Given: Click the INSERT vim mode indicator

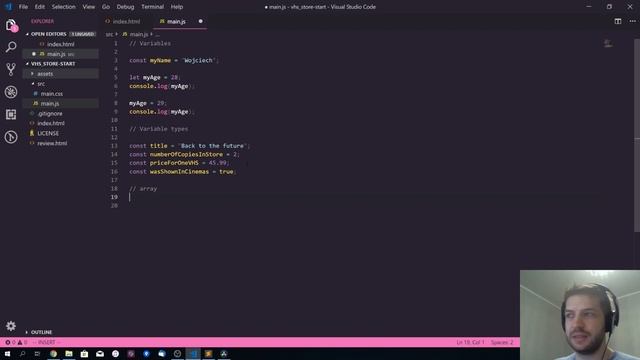Looking at the screenshot, I should [46, 342].
